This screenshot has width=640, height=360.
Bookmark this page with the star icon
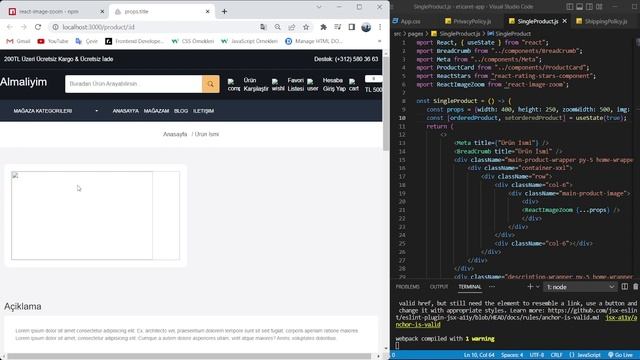pyautogui.click(x=306, y=27)
